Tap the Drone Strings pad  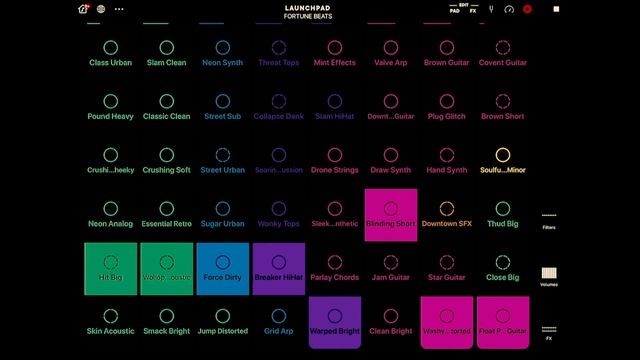(335, 161)
